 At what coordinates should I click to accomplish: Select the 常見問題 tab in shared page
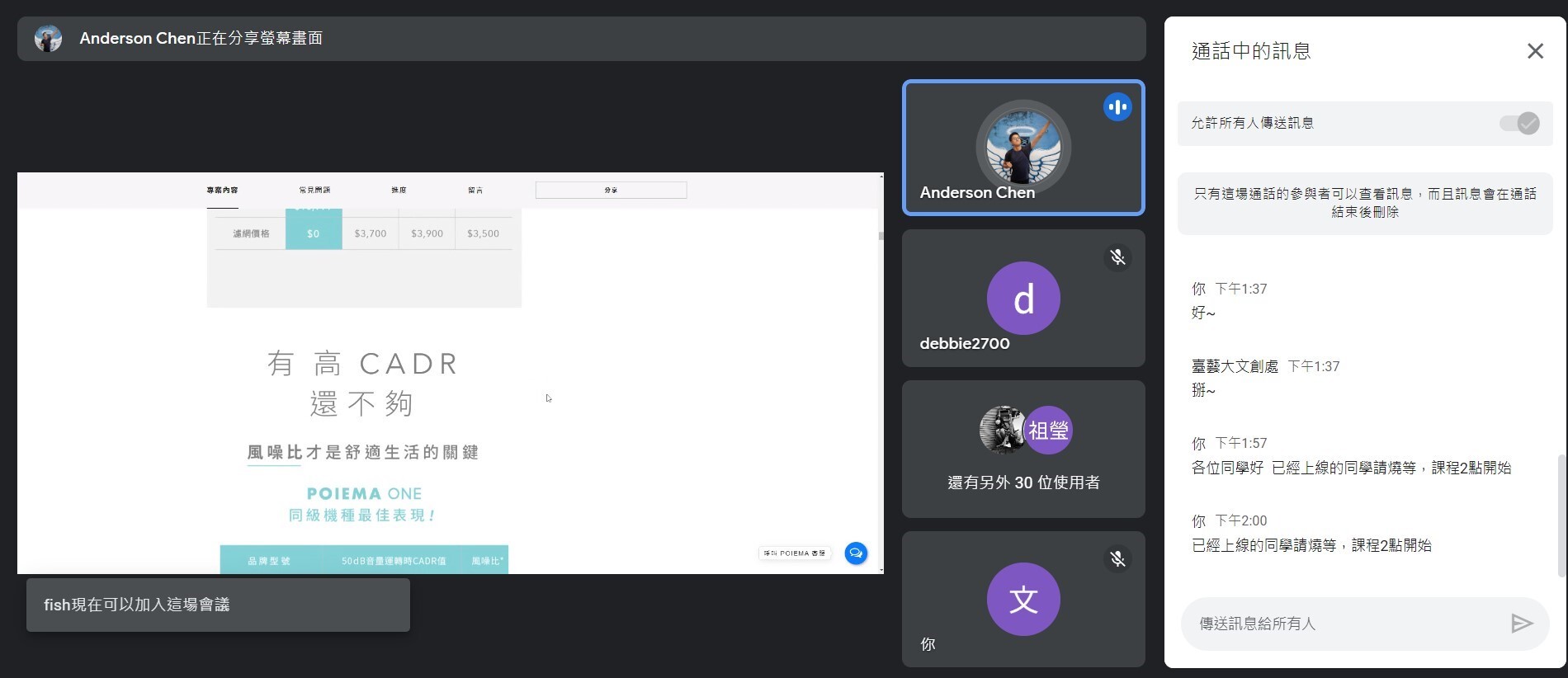pyautogui.click(x=314, y=191)
